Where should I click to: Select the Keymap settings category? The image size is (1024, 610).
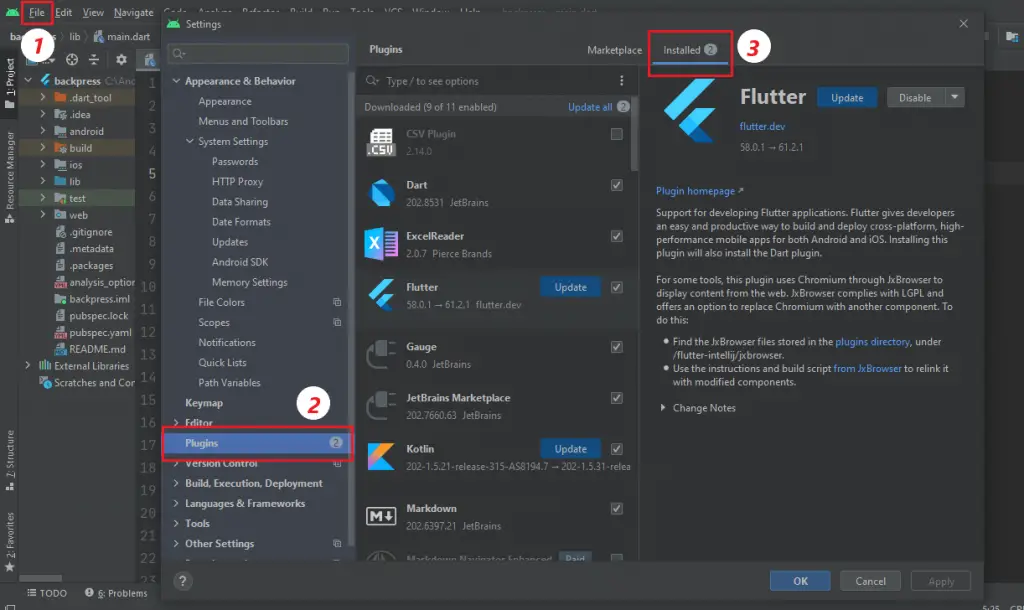pyautogui.click(x=204, y=402)
